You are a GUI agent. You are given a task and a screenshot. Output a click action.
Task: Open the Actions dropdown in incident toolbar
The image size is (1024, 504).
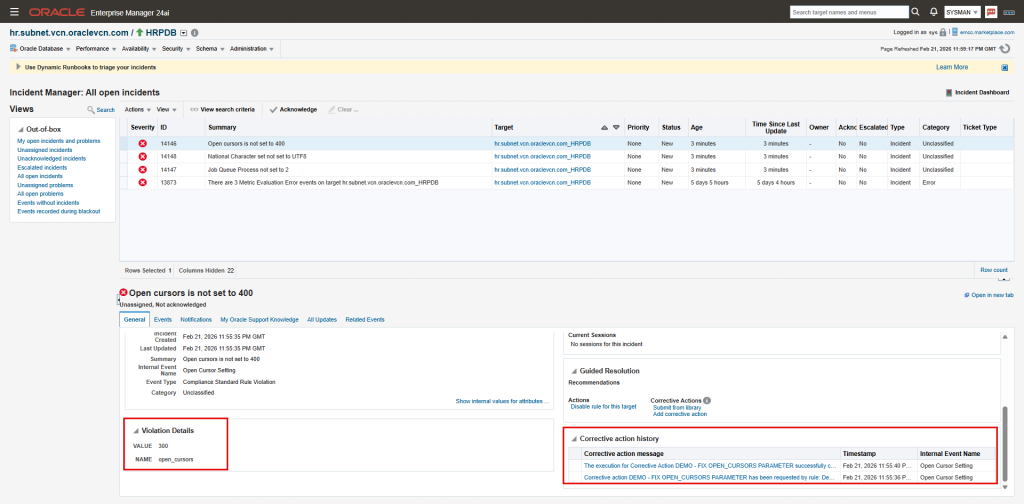pos(138,109)
